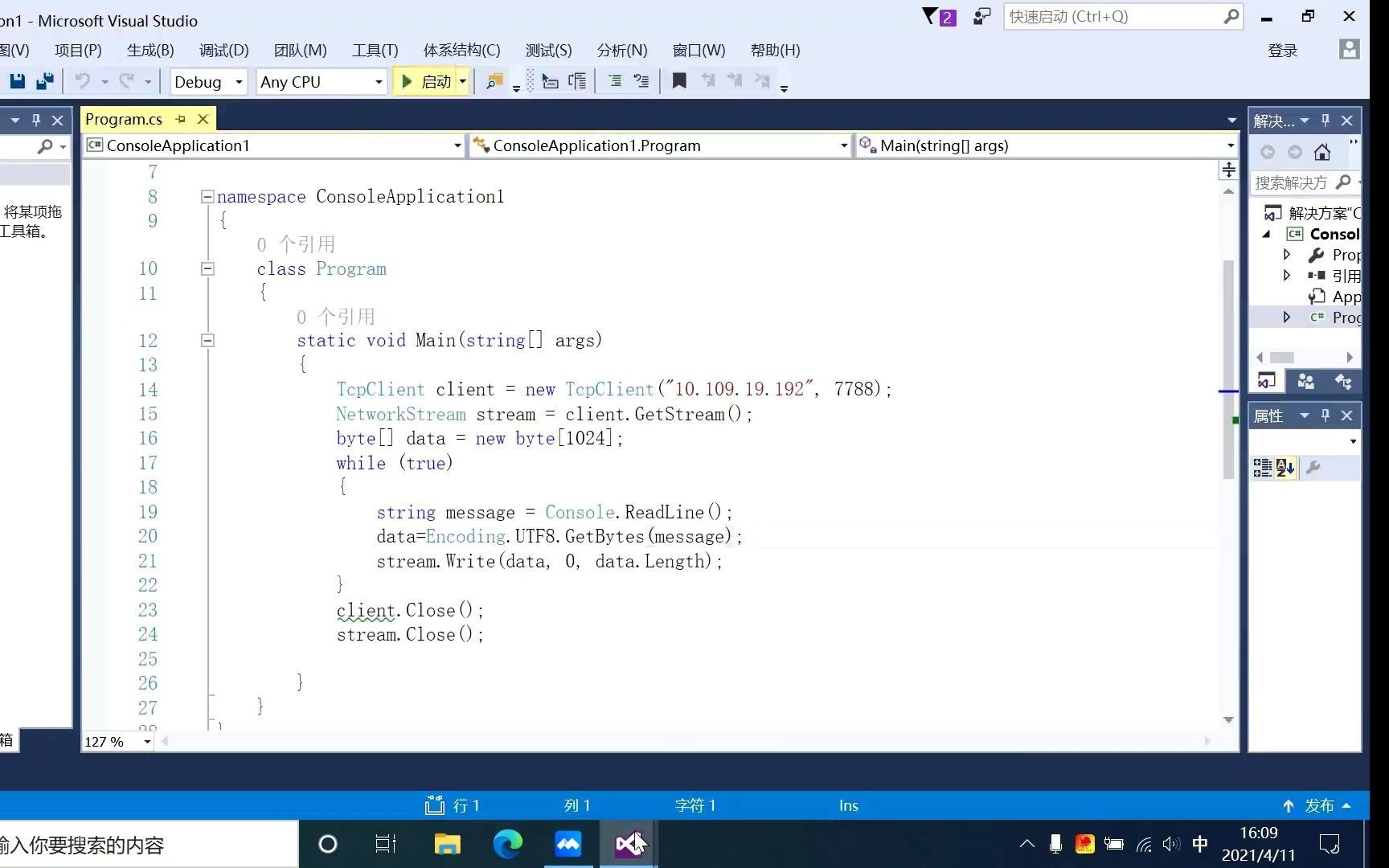Select the Undo icon on the toolbar

coord(85,80)
